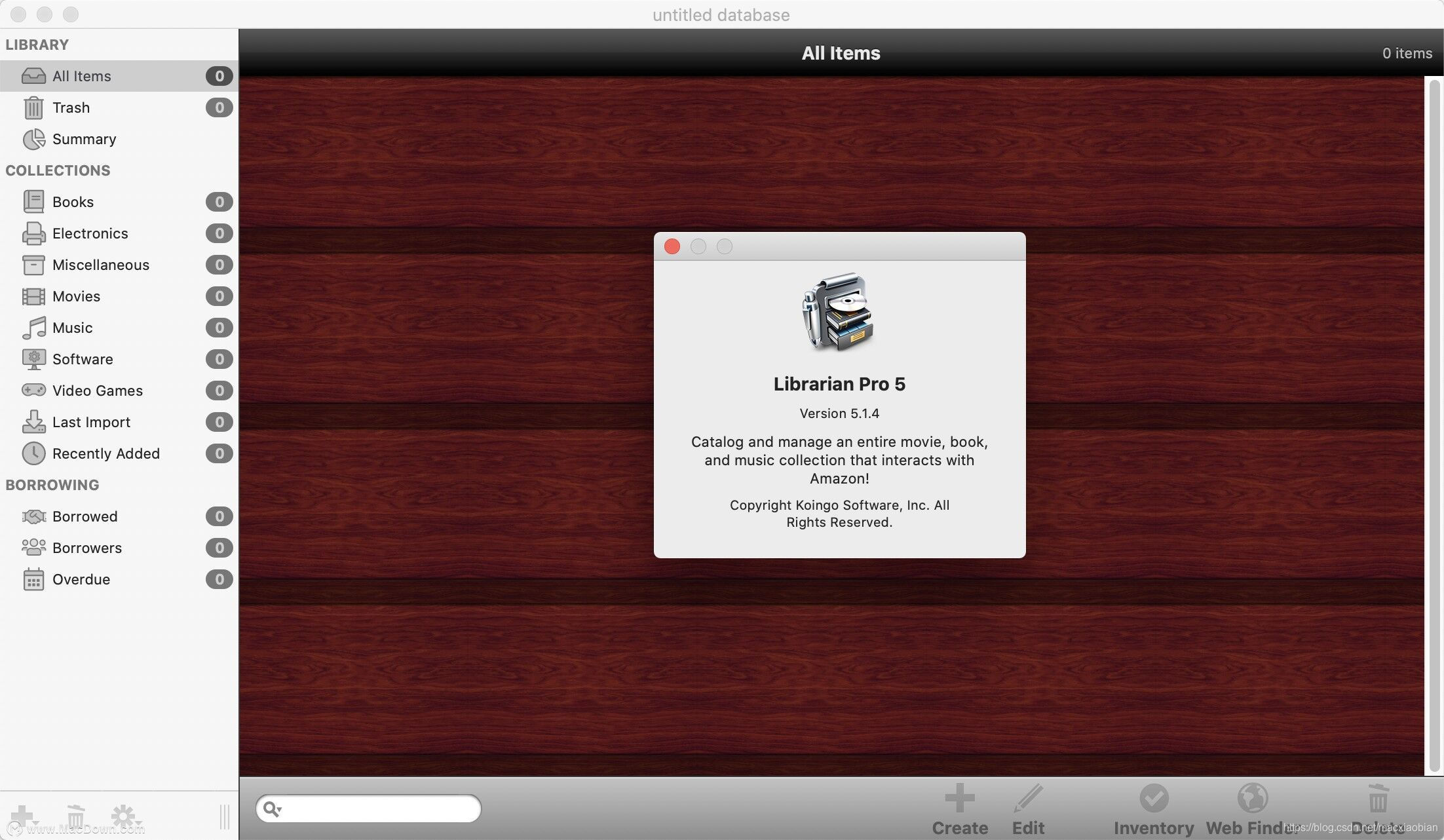Open the Summary pie chart view
Screen dimensions: 1444x840
(83, 139)
